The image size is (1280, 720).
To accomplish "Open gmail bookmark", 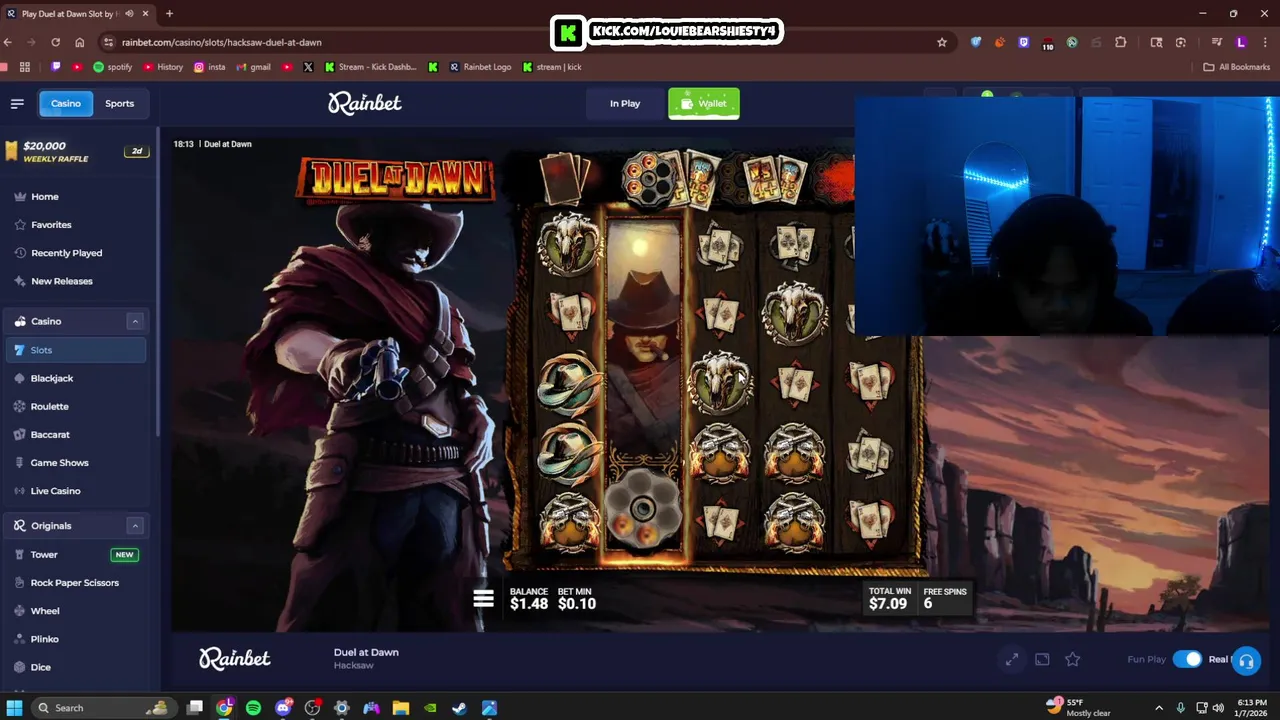I will point(253,67).
